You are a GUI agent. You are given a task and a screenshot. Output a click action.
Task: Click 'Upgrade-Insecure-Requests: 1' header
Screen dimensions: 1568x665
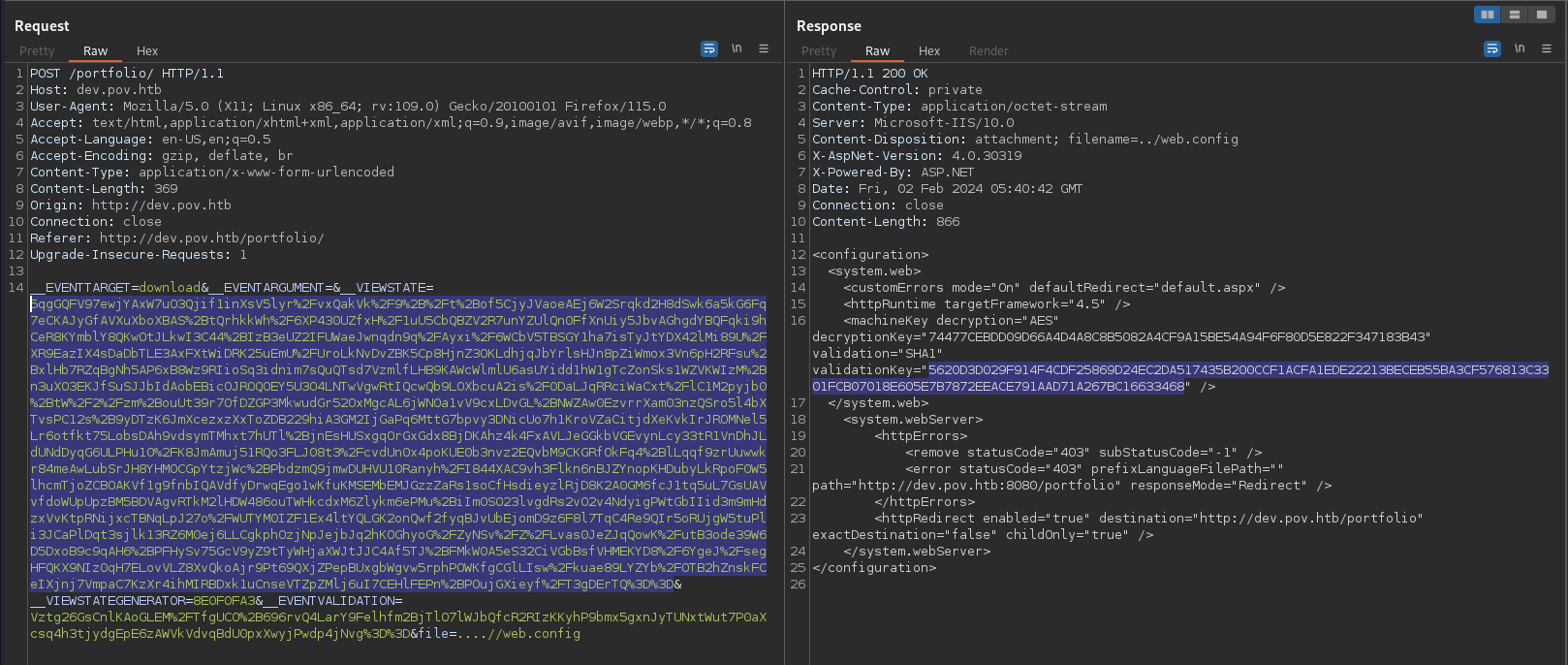(x=139, y=254)
